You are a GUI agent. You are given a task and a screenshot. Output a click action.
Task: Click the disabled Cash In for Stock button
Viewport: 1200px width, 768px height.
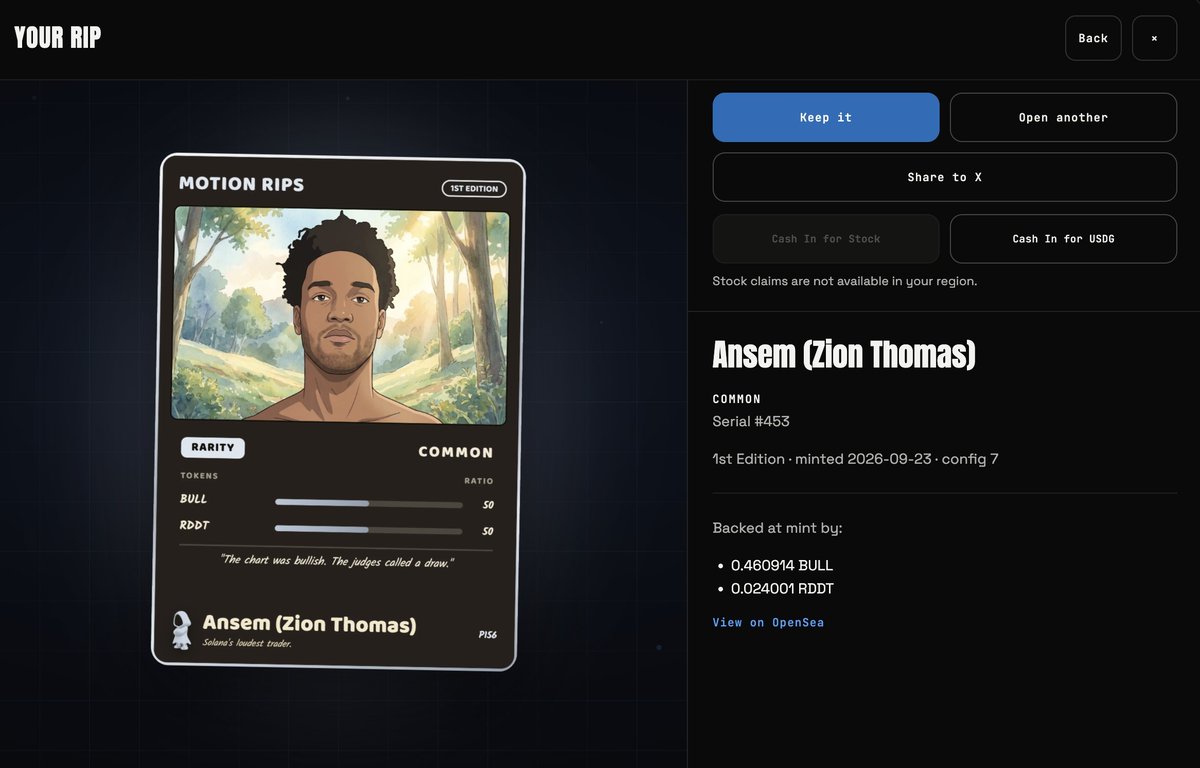point(826,239)
